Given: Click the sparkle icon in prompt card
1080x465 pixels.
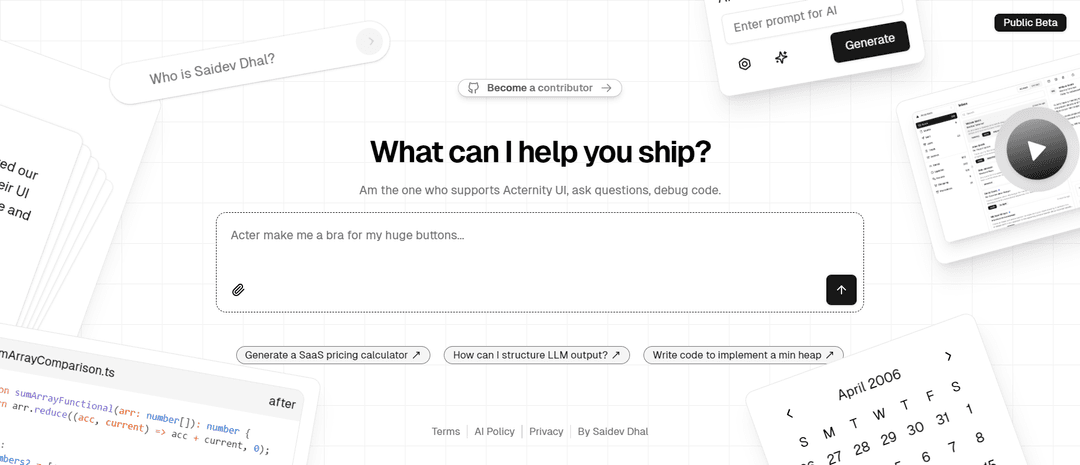Looking at the screenshot, I should pyautogui.click(x=782, y=59).
